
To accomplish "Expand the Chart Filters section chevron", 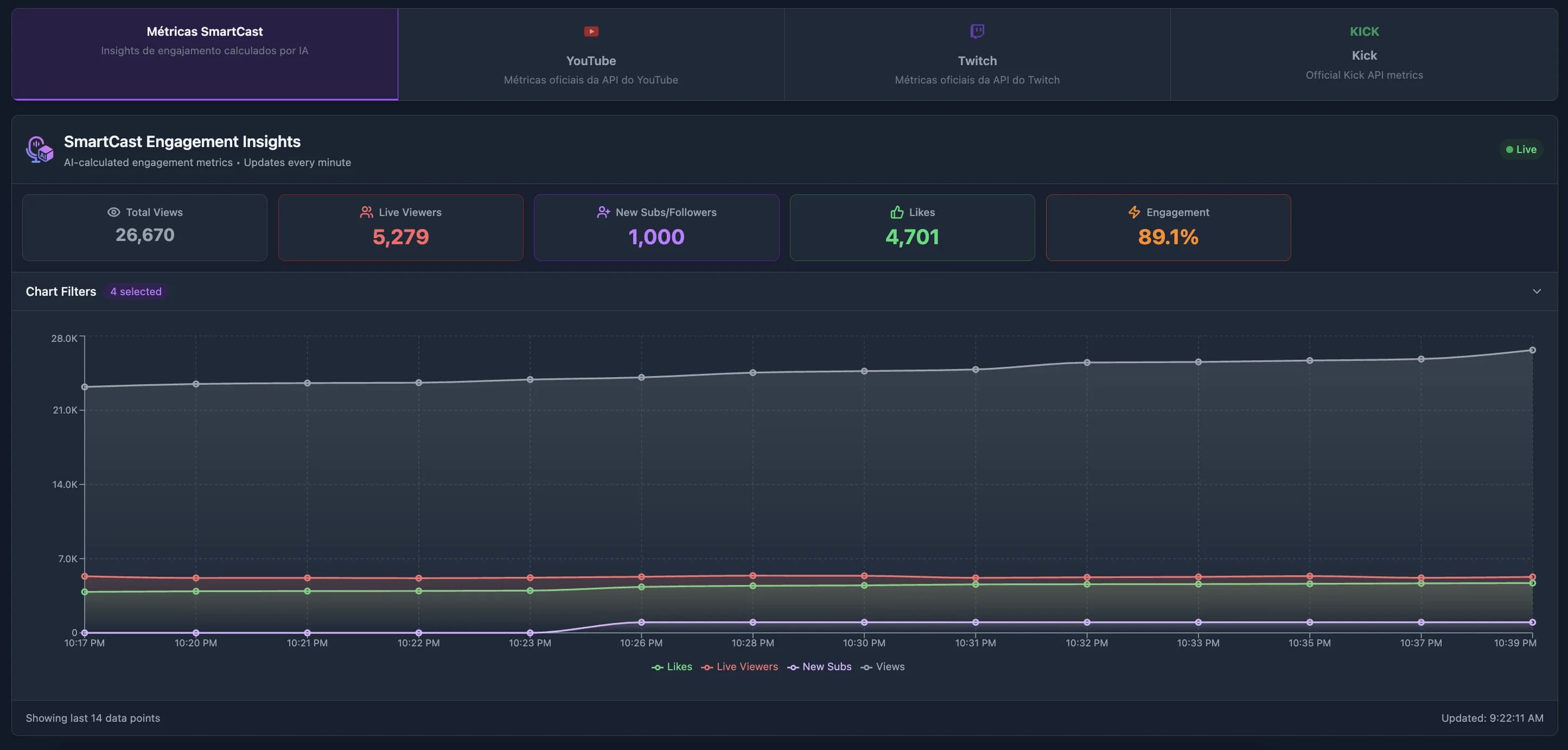I will 1537,291.
